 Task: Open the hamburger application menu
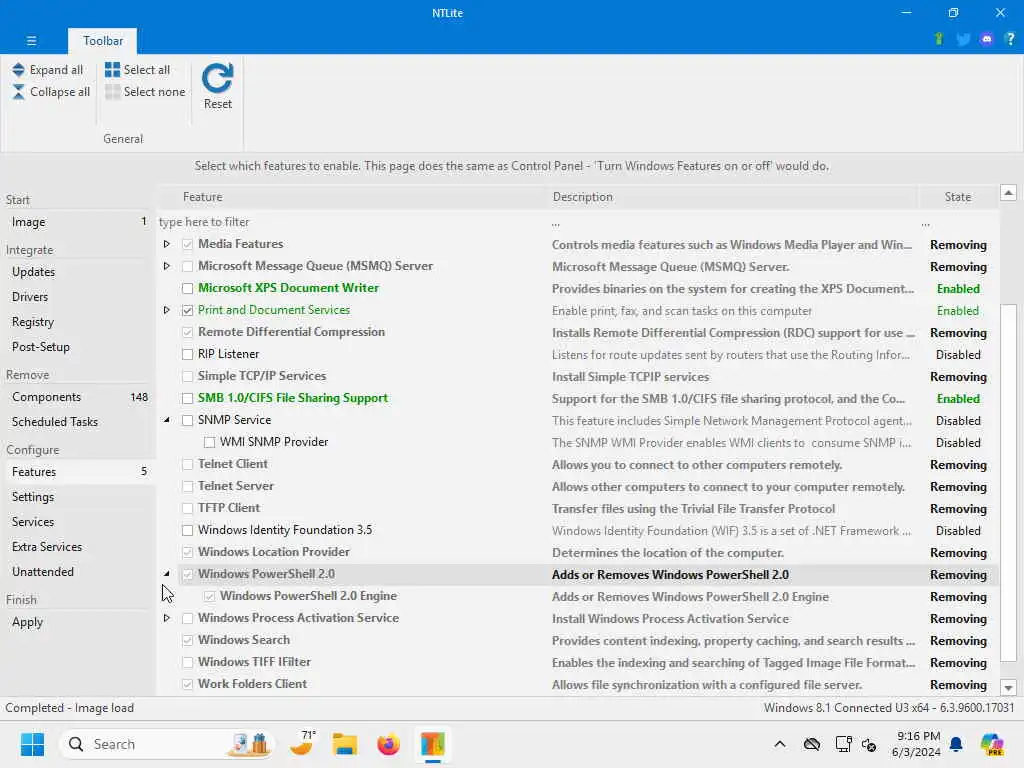point(31,40)
